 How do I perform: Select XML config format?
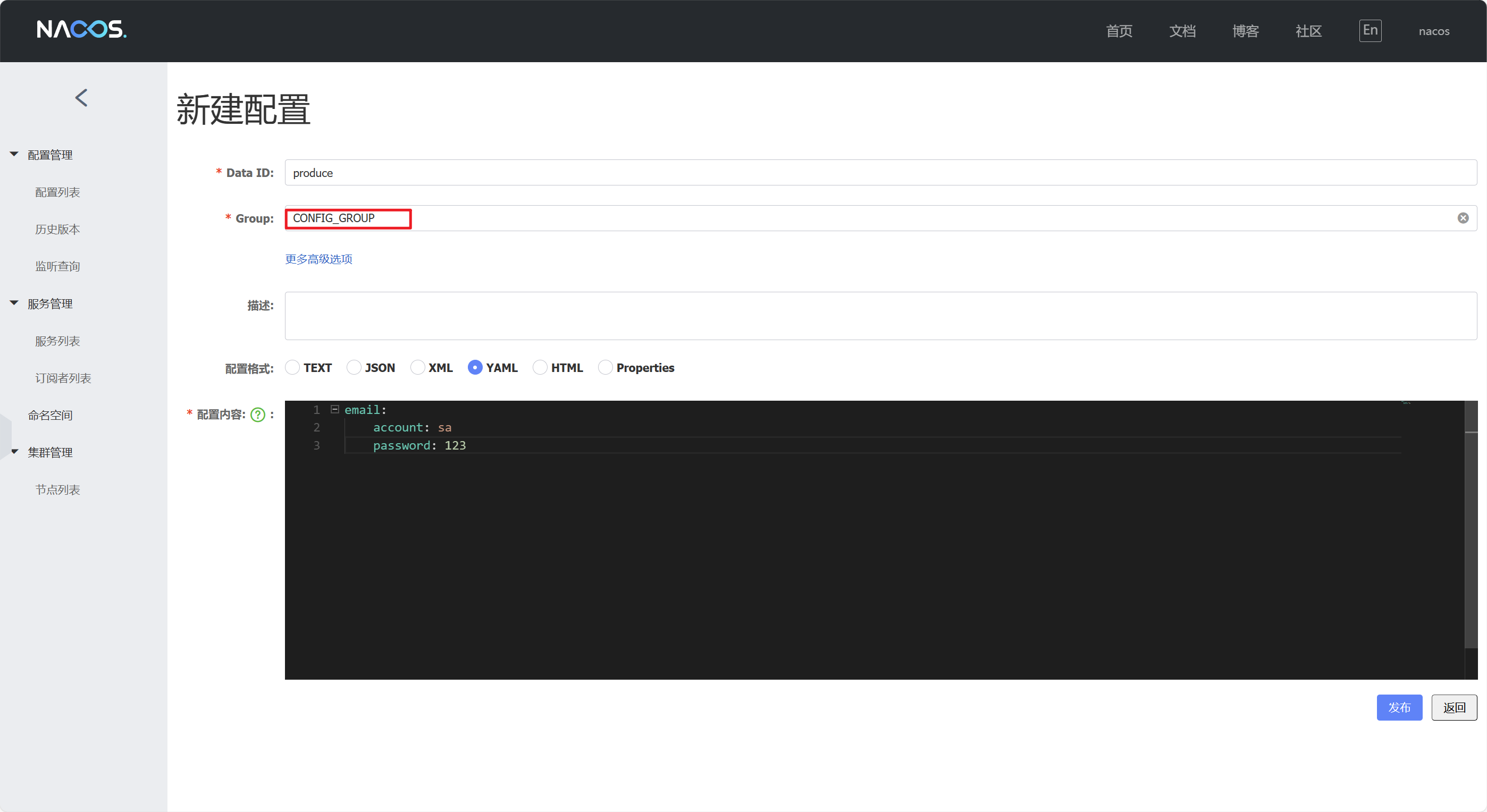[417, 368]
